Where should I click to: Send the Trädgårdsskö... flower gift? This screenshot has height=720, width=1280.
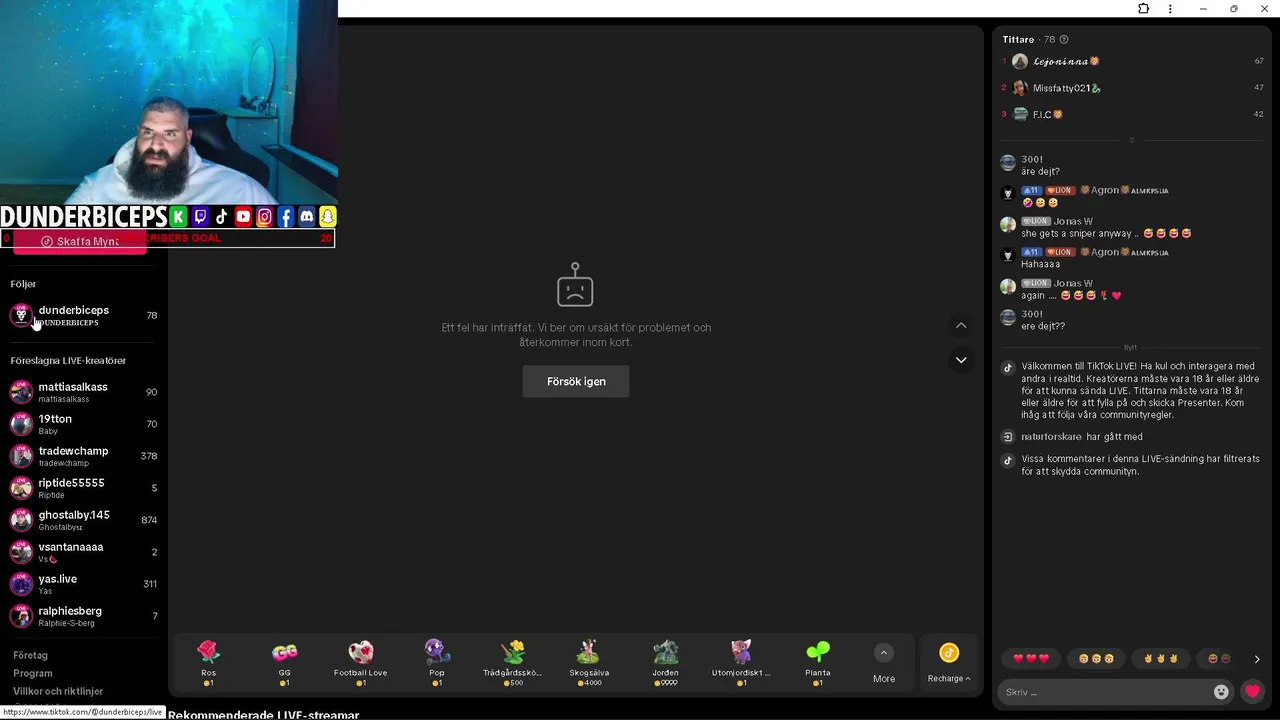pos(513,663)
